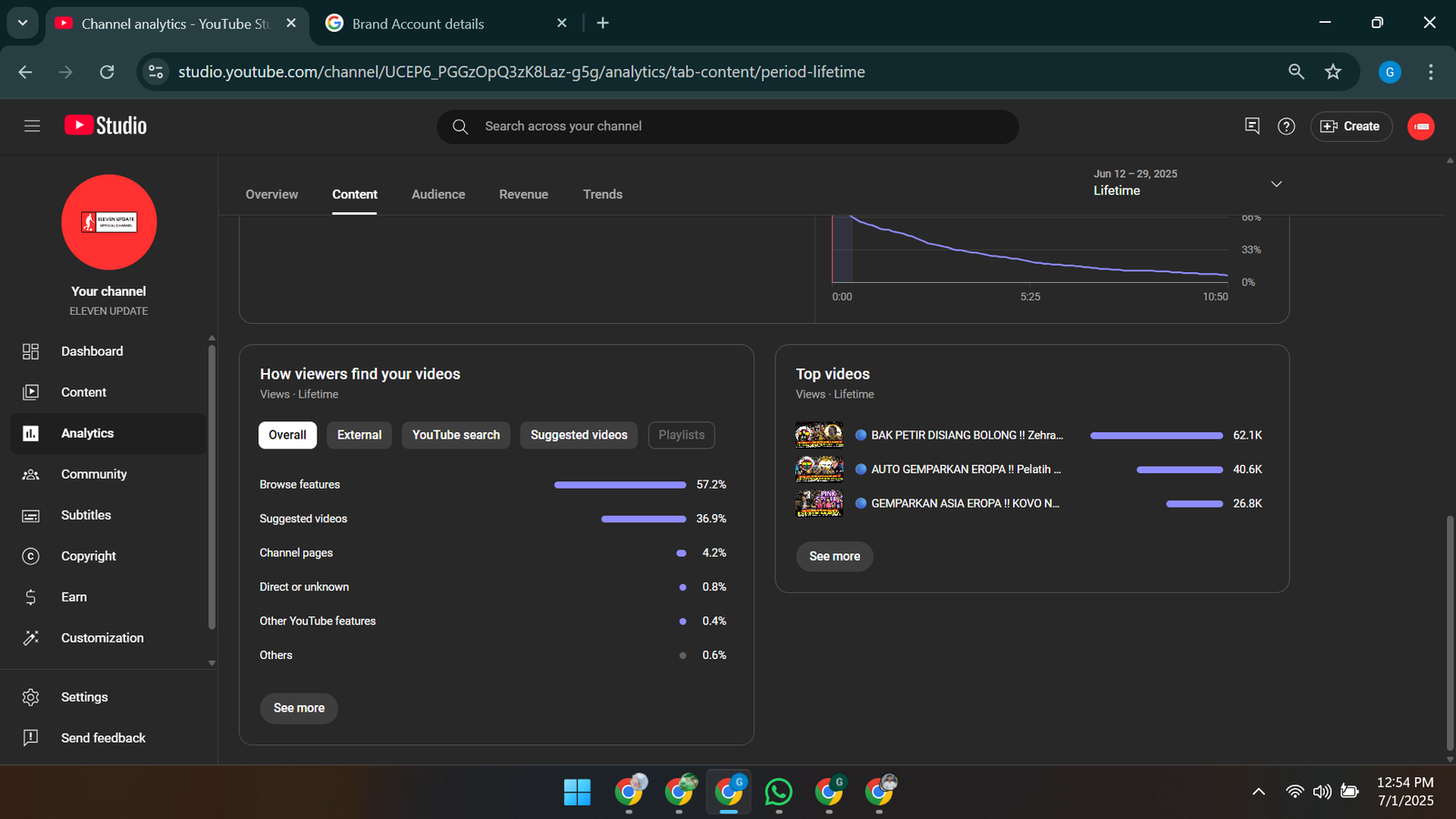Open the Settings gear icon

(x=31, y=697)
